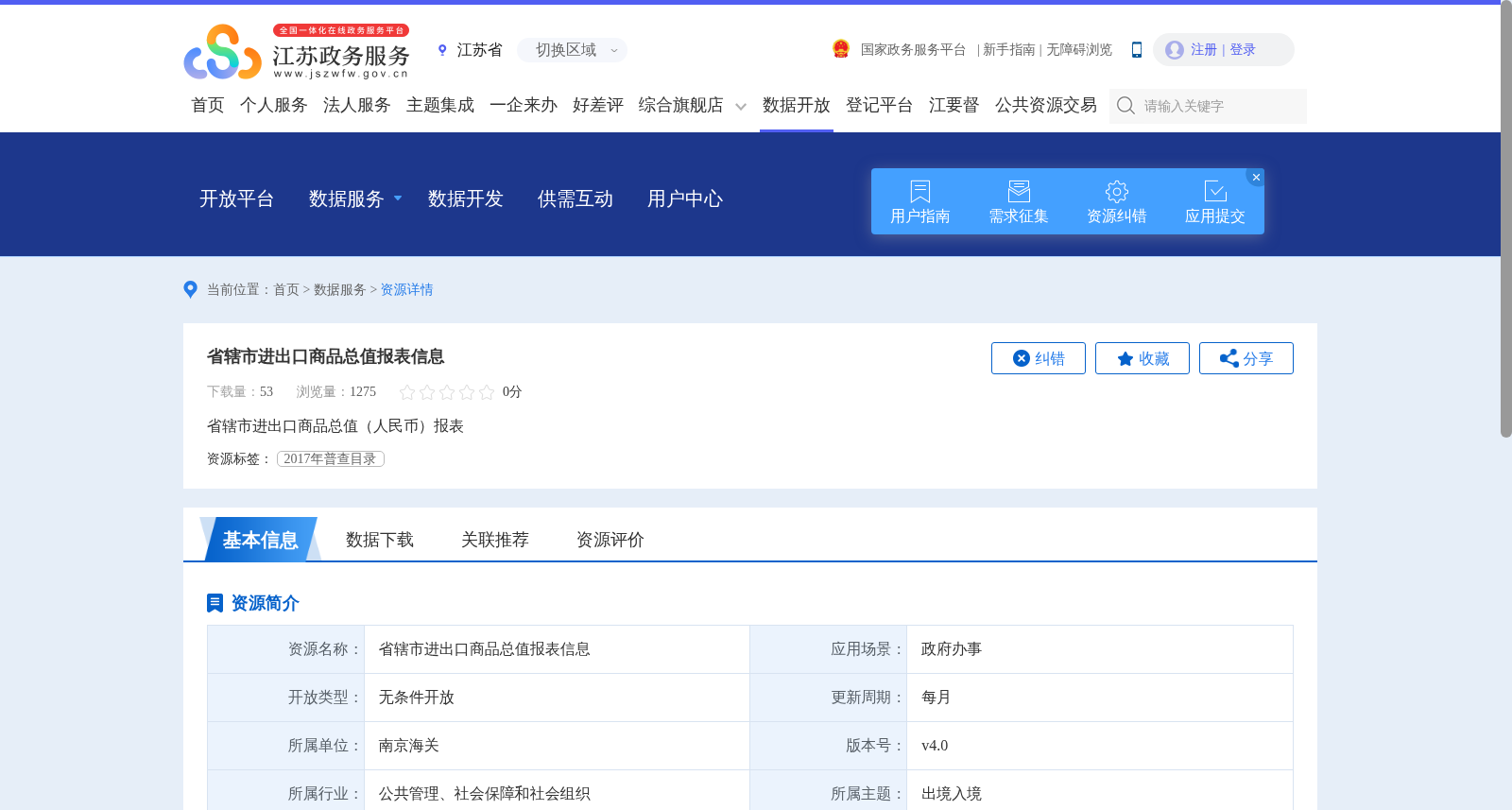
Task: Open 资源纠错 quick panel shortcut
Action: pos(1117,202)
